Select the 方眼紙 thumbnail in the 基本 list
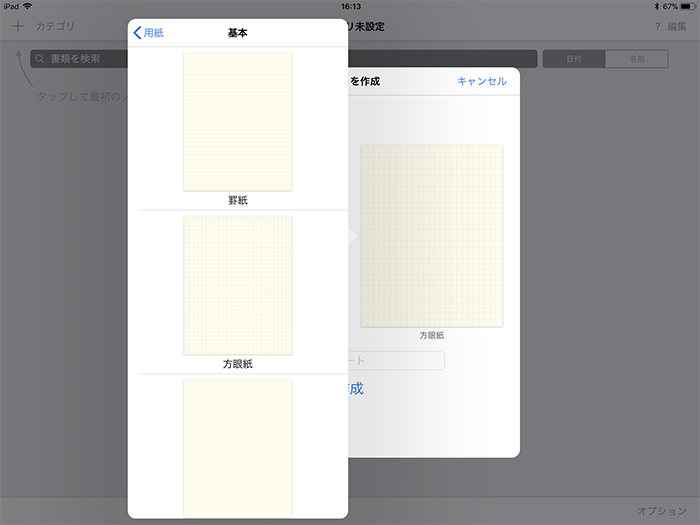Screen dimensions: 700x525 (238, 286)
